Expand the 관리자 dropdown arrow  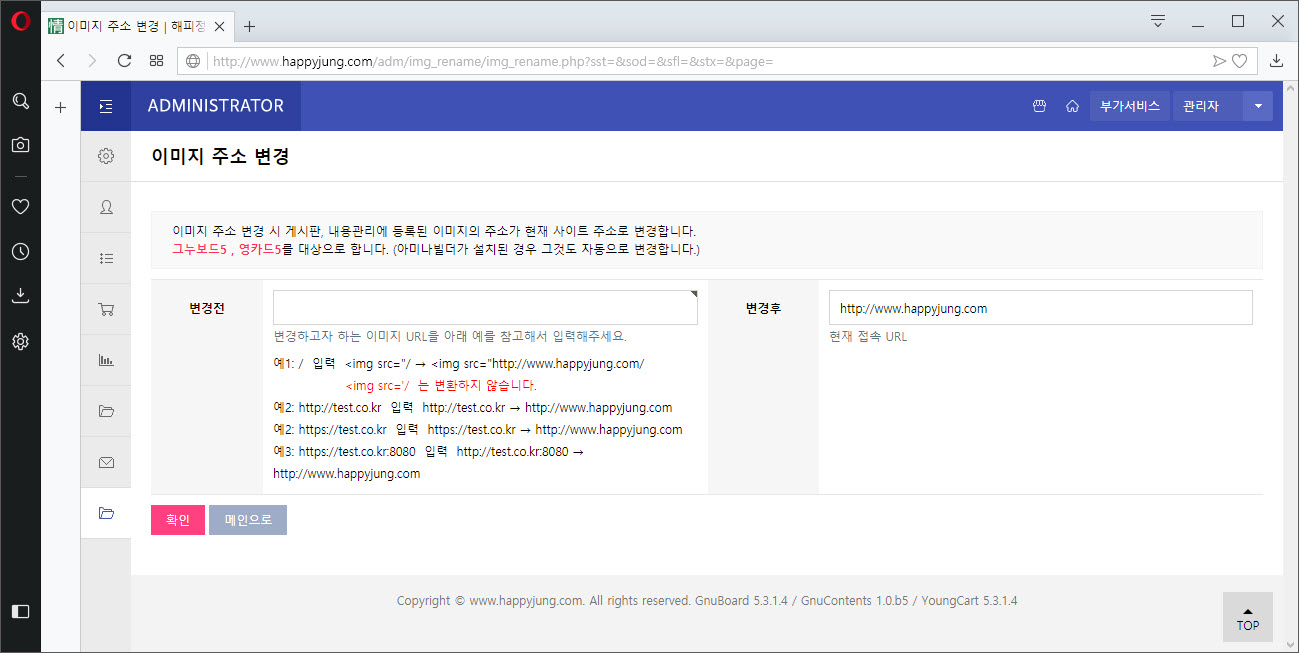1258,105
